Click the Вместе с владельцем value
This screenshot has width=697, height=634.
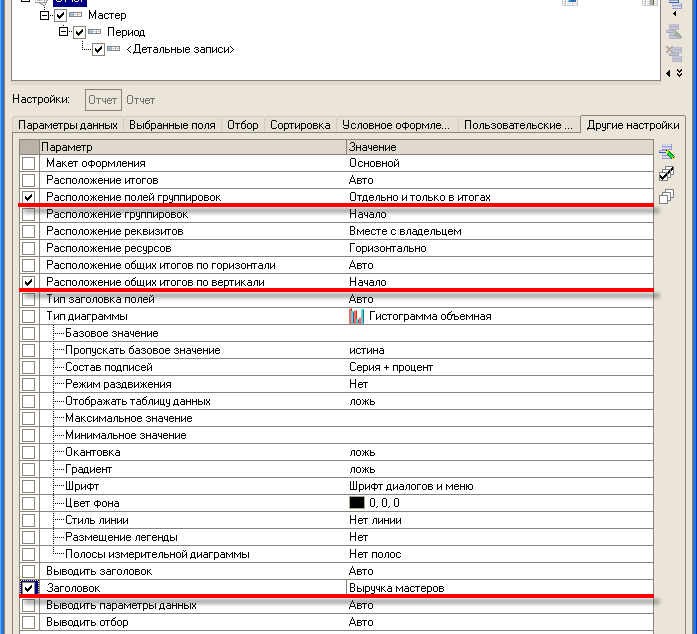point(405,231)
